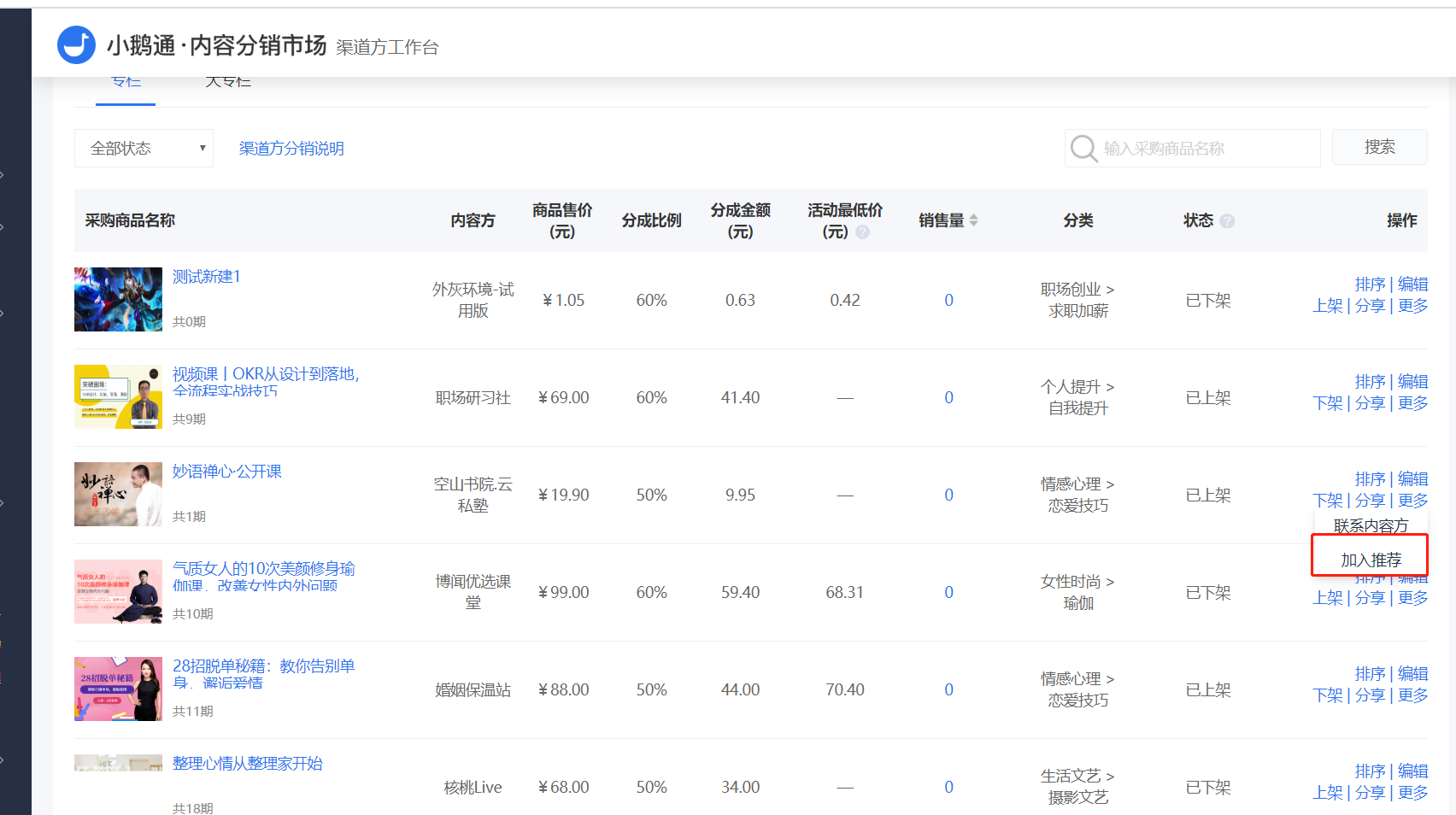Open 更多 menu for OKR video course

[1412, 403]
